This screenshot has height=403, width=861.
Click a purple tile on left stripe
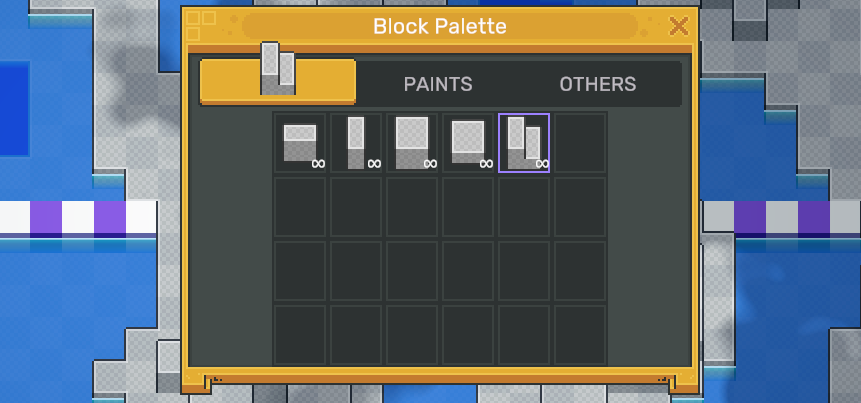click(46, 217)
